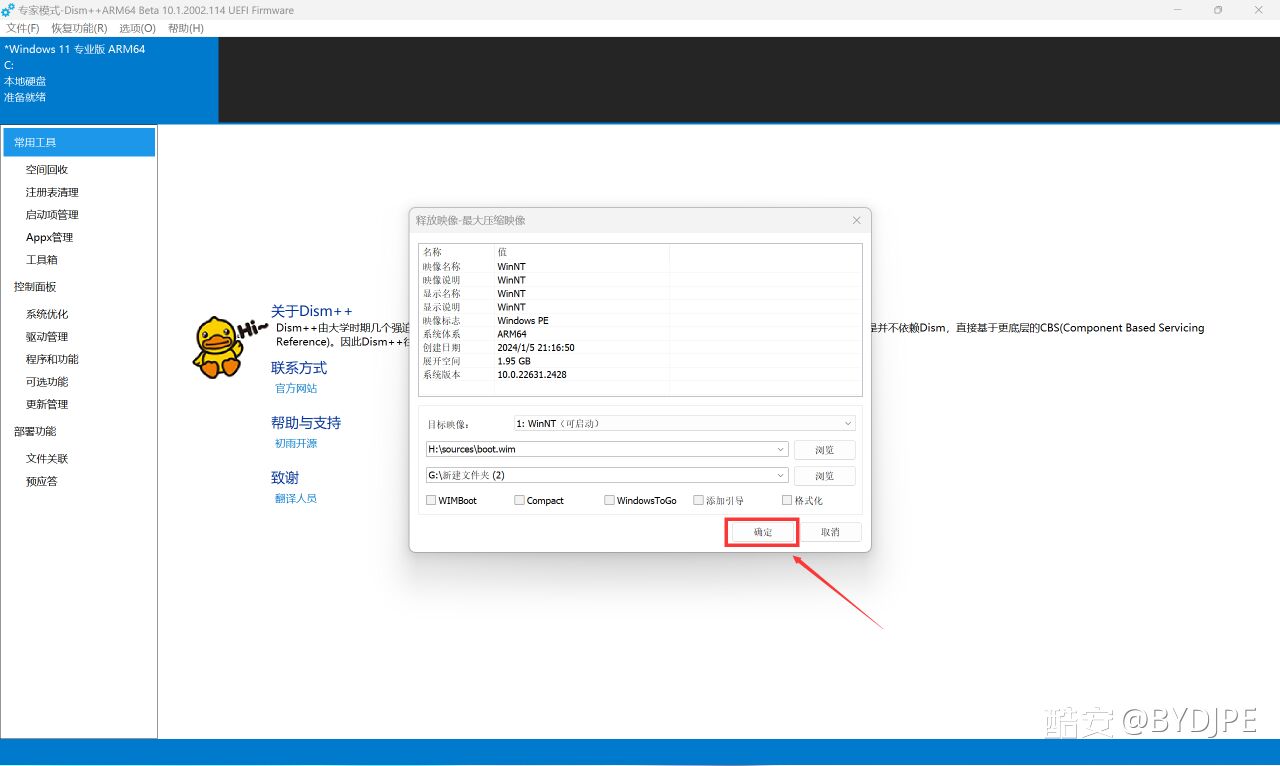Enable the WIMBoot checkbox
The image size is (1280, 766).
(431, 500)
